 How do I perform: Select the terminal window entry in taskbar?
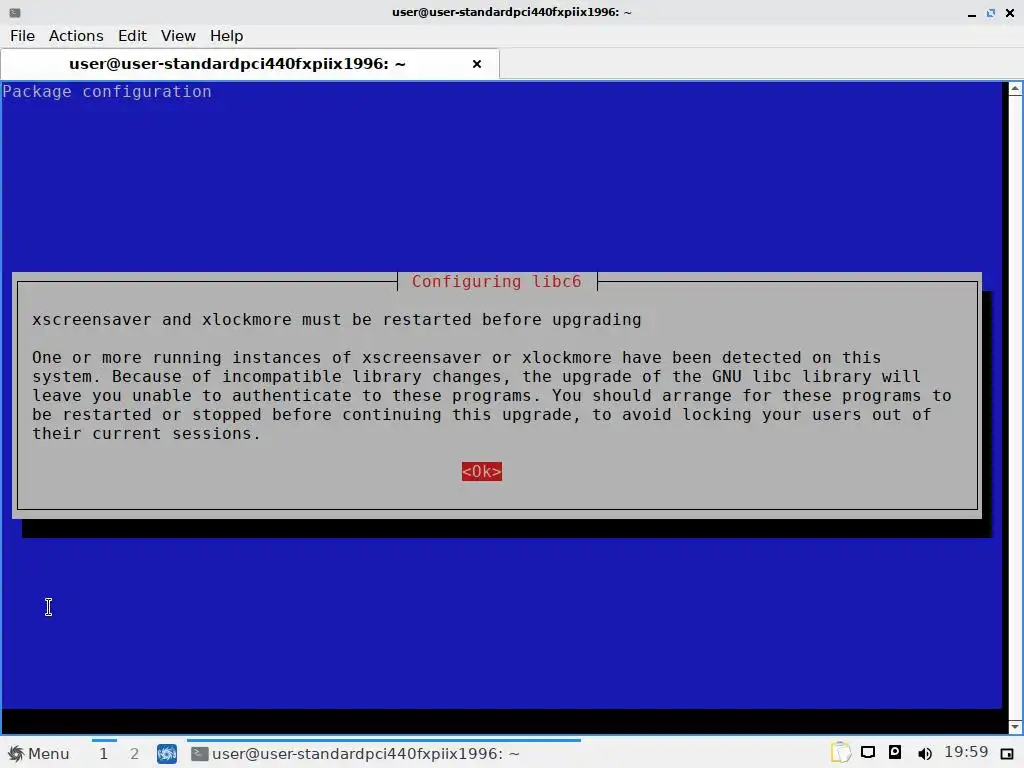click(x=384, y=754)
